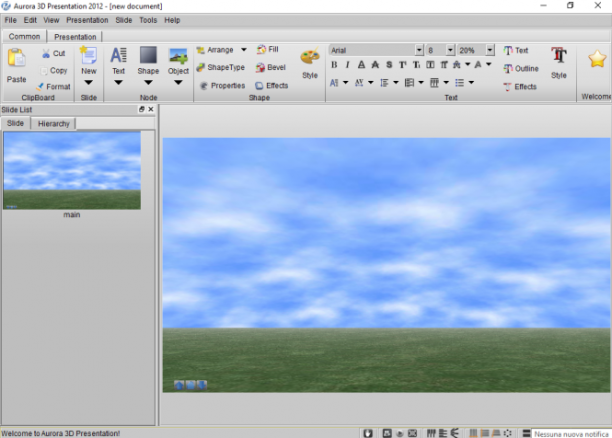The width and height of the screenshot is (612, 438).
Task: Expand the Object dropdown arrow
Action: [x=178, y=83]
